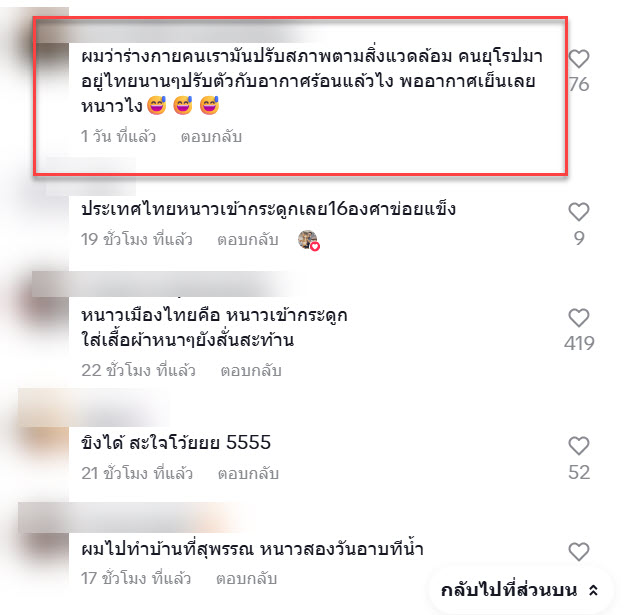Like the สุพรรณ comment from 17 hours ago
The width and height of the screenshot is (632, 615).
579,552
